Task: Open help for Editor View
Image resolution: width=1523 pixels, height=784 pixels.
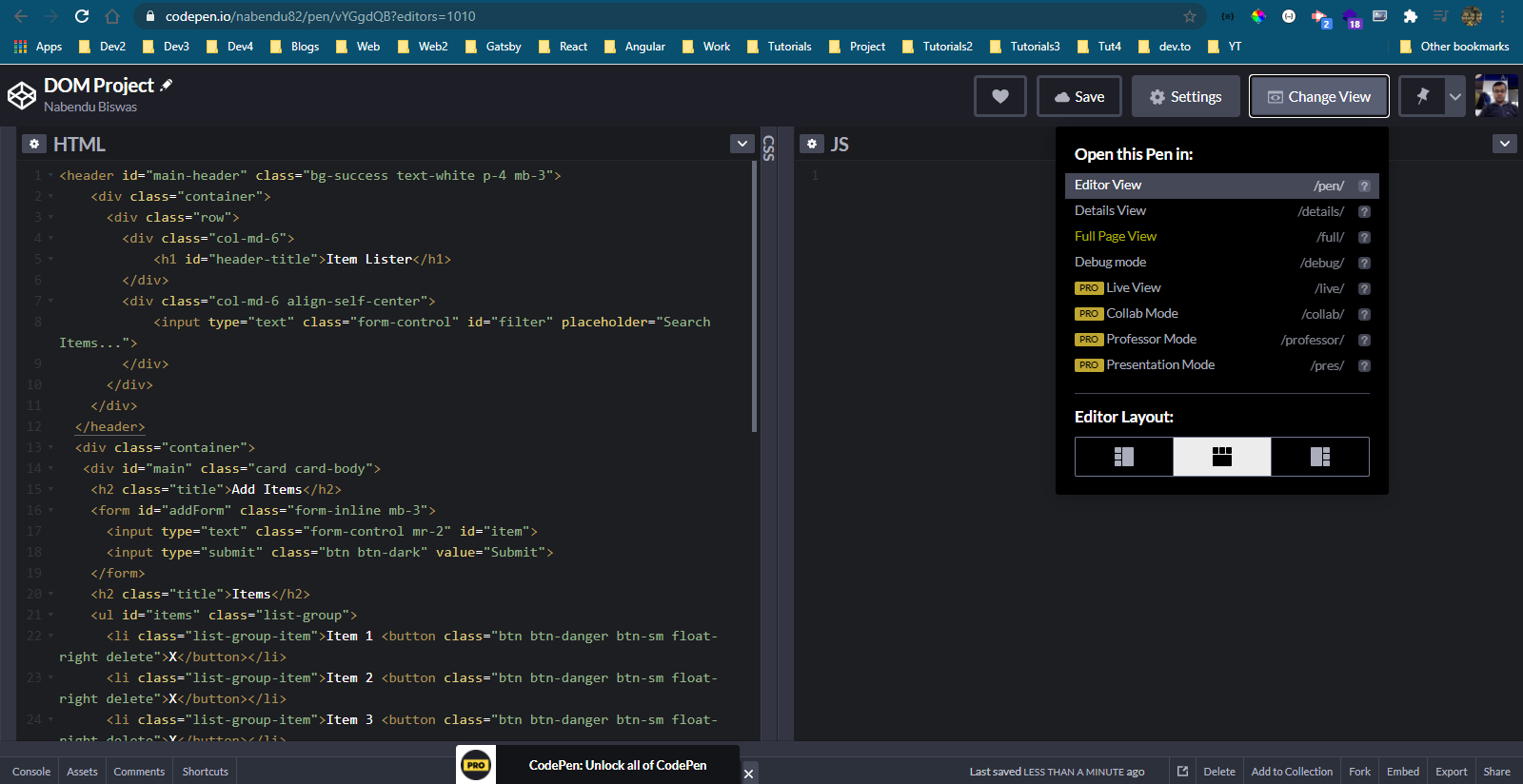Action: click(x=1364, y=186)
